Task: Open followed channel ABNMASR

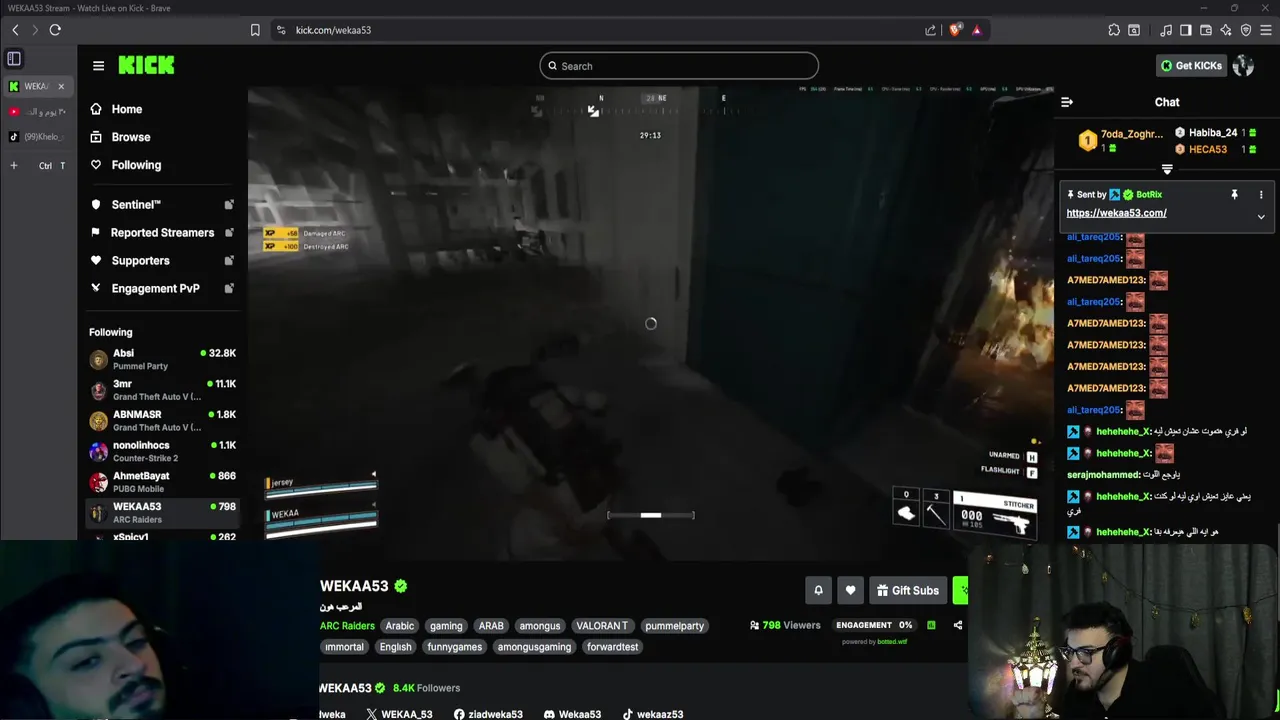Action: [x=162, y=420]
